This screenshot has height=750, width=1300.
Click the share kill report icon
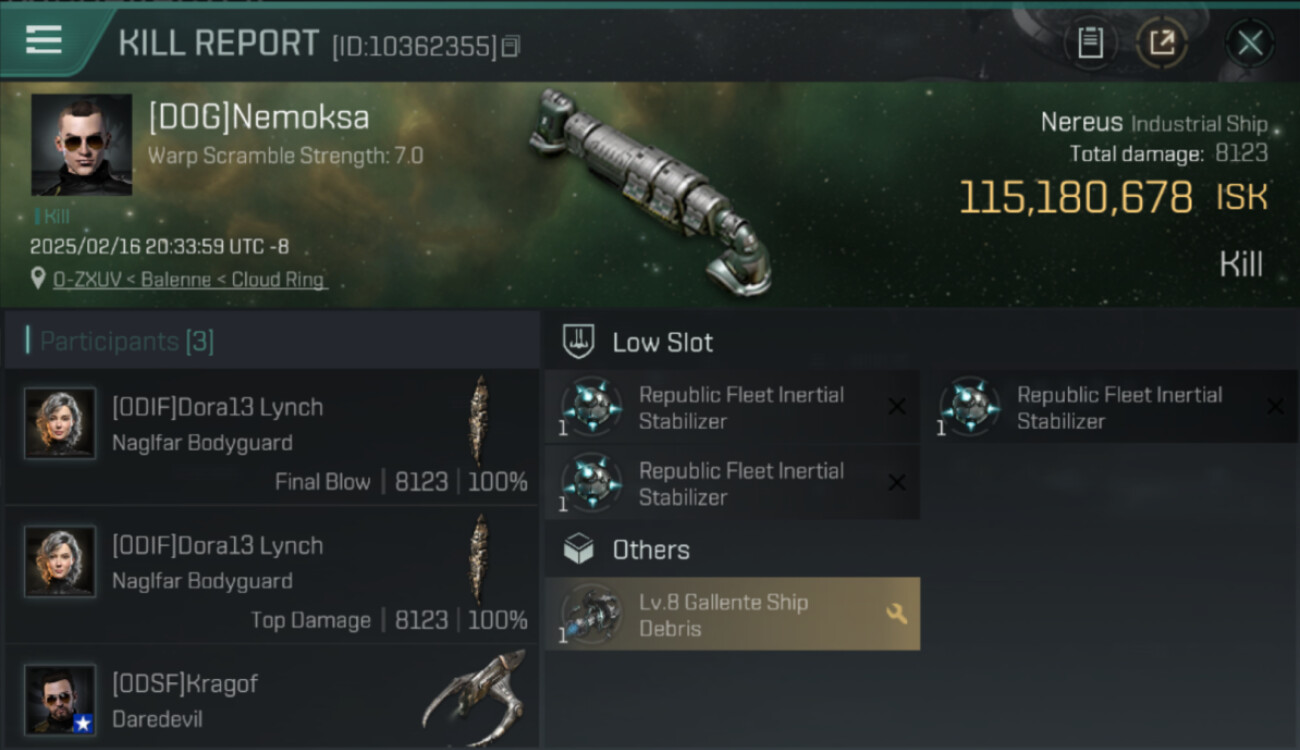click(x=1162, y=43)
